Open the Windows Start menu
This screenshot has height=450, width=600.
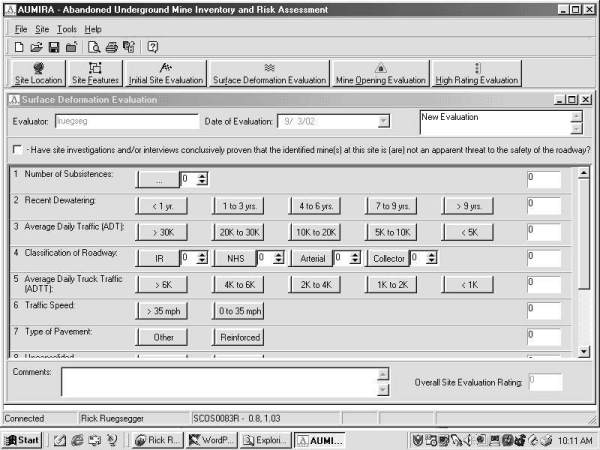[22, 440]
